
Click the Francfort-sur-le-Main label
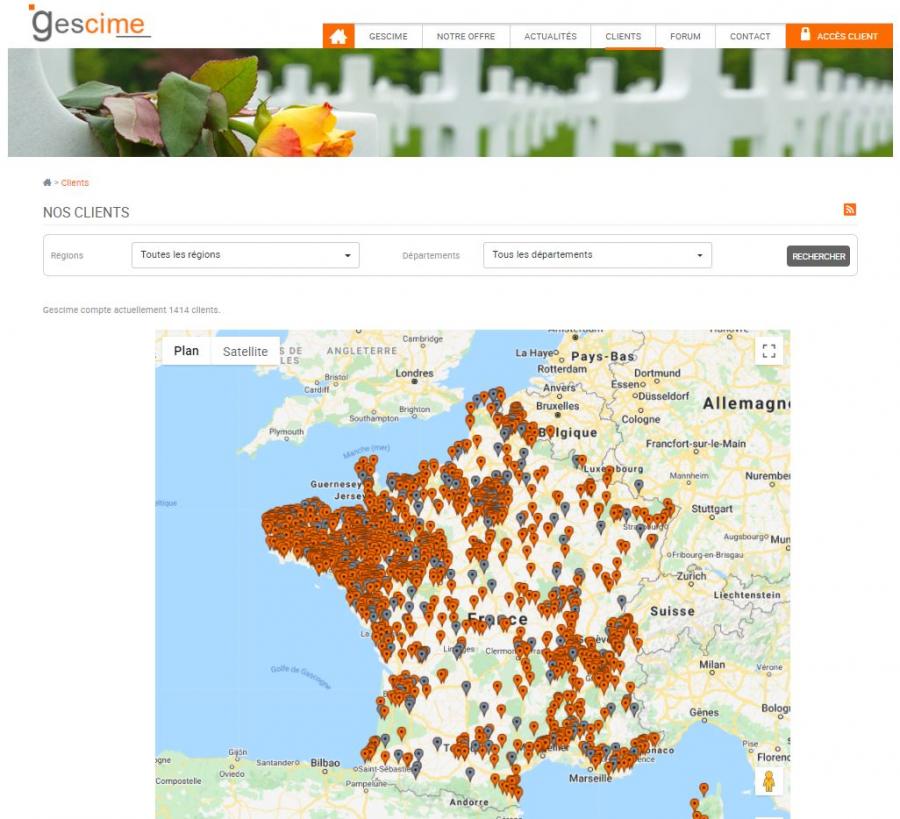point(696,443)
